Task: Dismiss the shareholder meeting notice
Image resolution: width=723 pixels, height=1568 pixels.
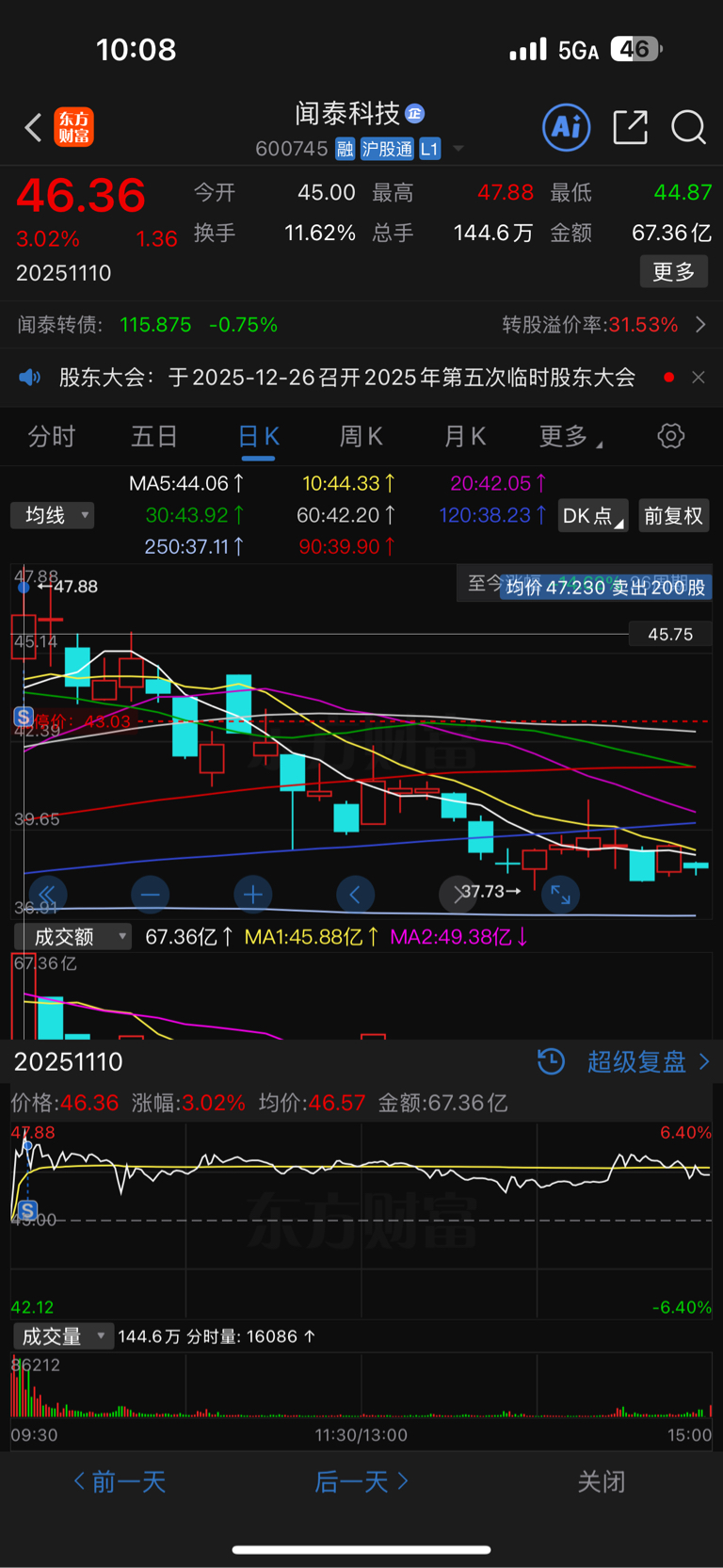Action: point(698,378)
